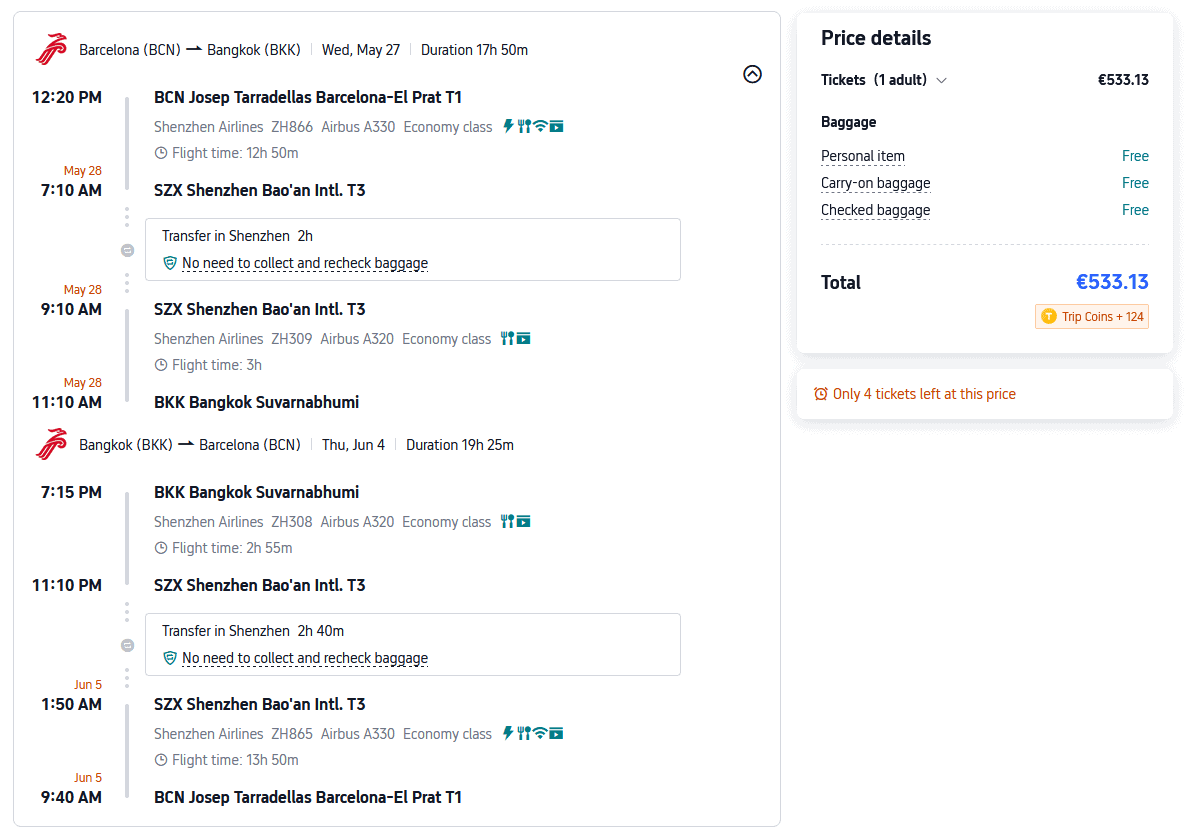Collapse the flight details with the chevron-up button
The image size is (1191, 839).
click(753, 74)
